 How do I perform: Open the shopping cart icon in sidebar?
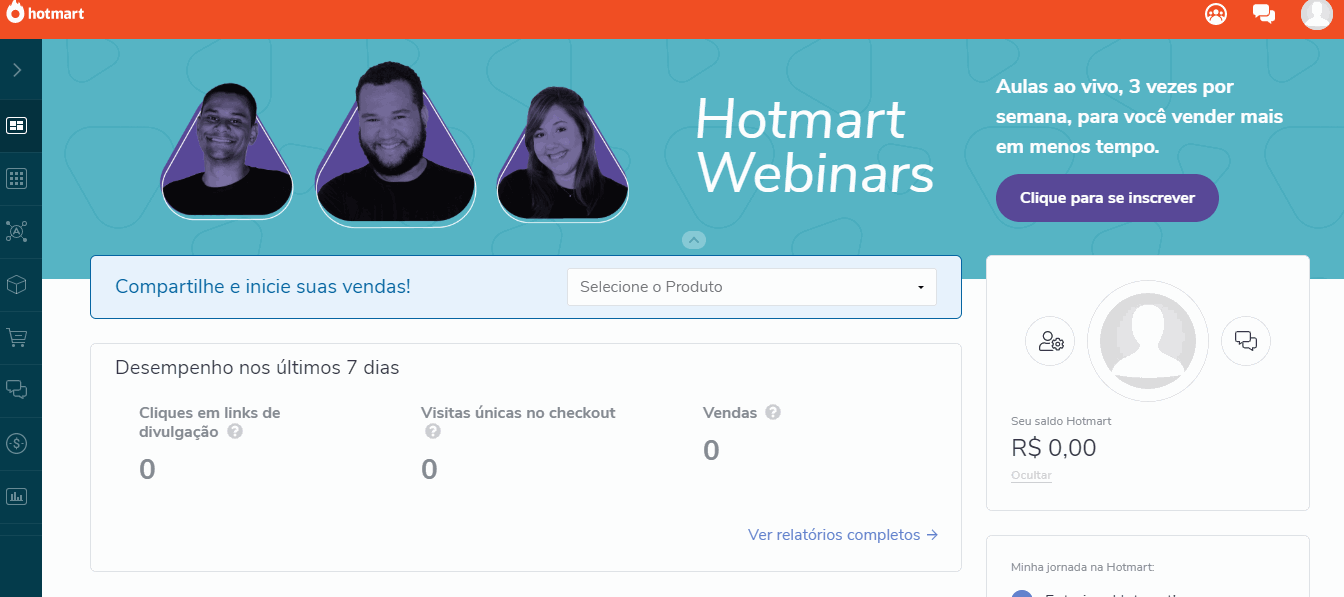(17, 338)
